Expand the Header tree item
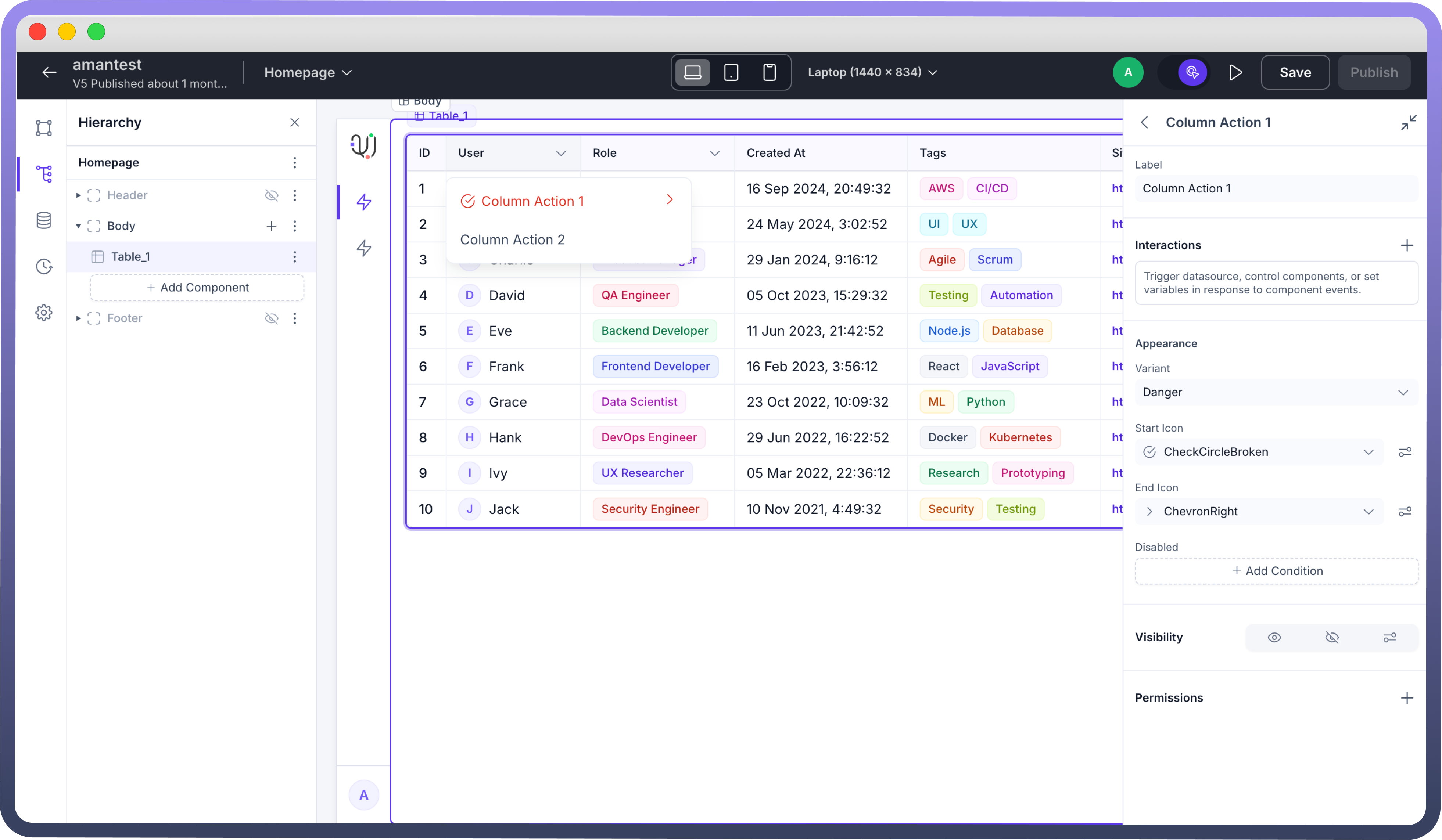 [78, 195]
